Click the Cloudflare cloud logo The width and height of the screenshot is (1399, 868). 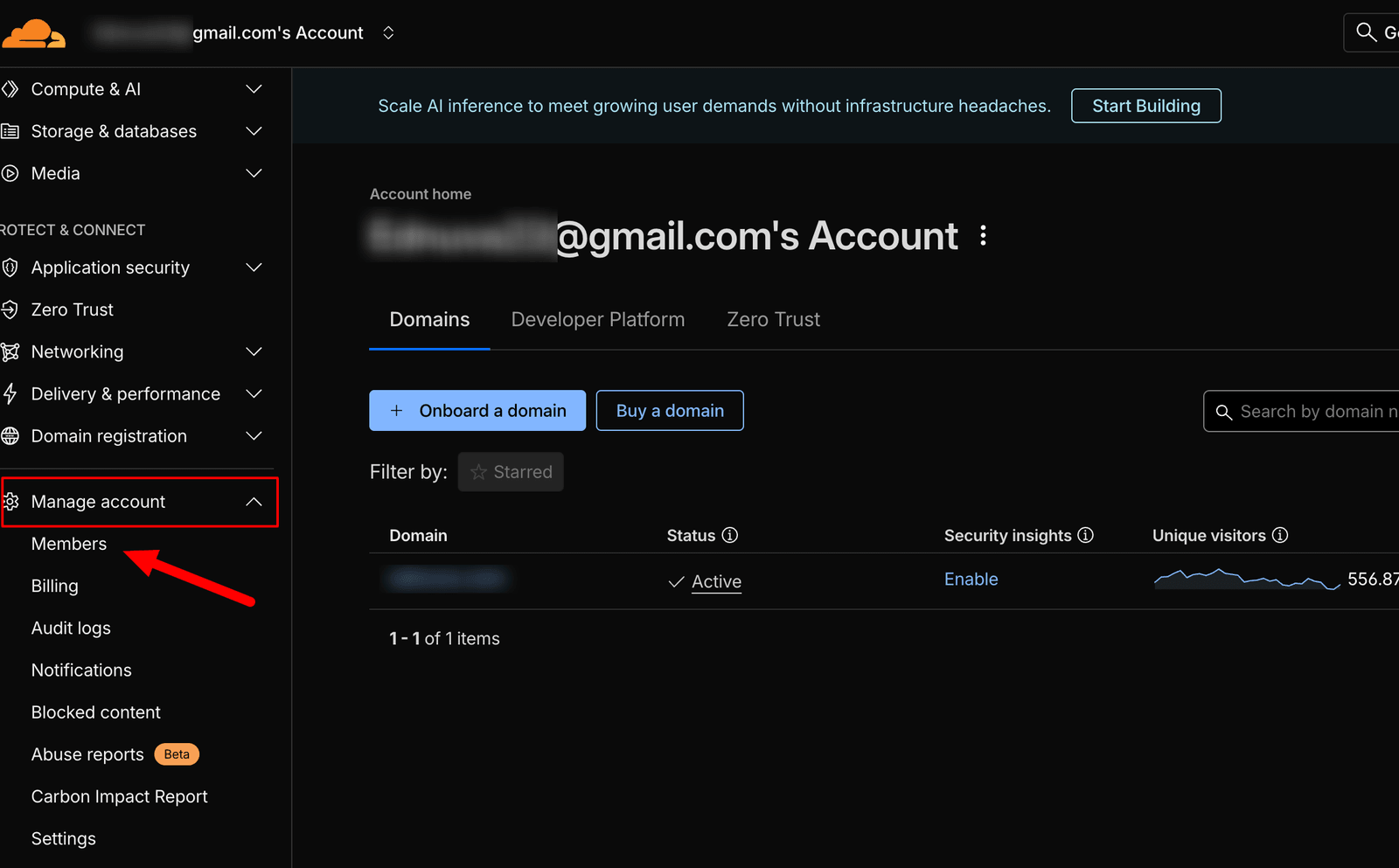coord(33,33)
